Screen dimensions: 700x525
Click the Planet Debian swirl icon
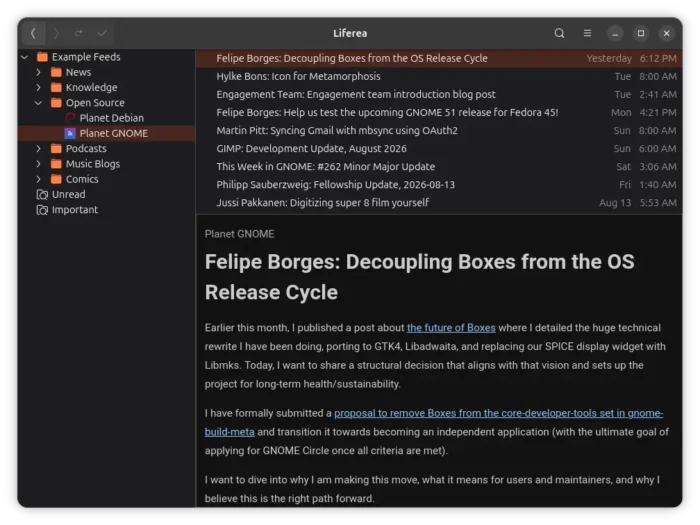click(70, 118)
